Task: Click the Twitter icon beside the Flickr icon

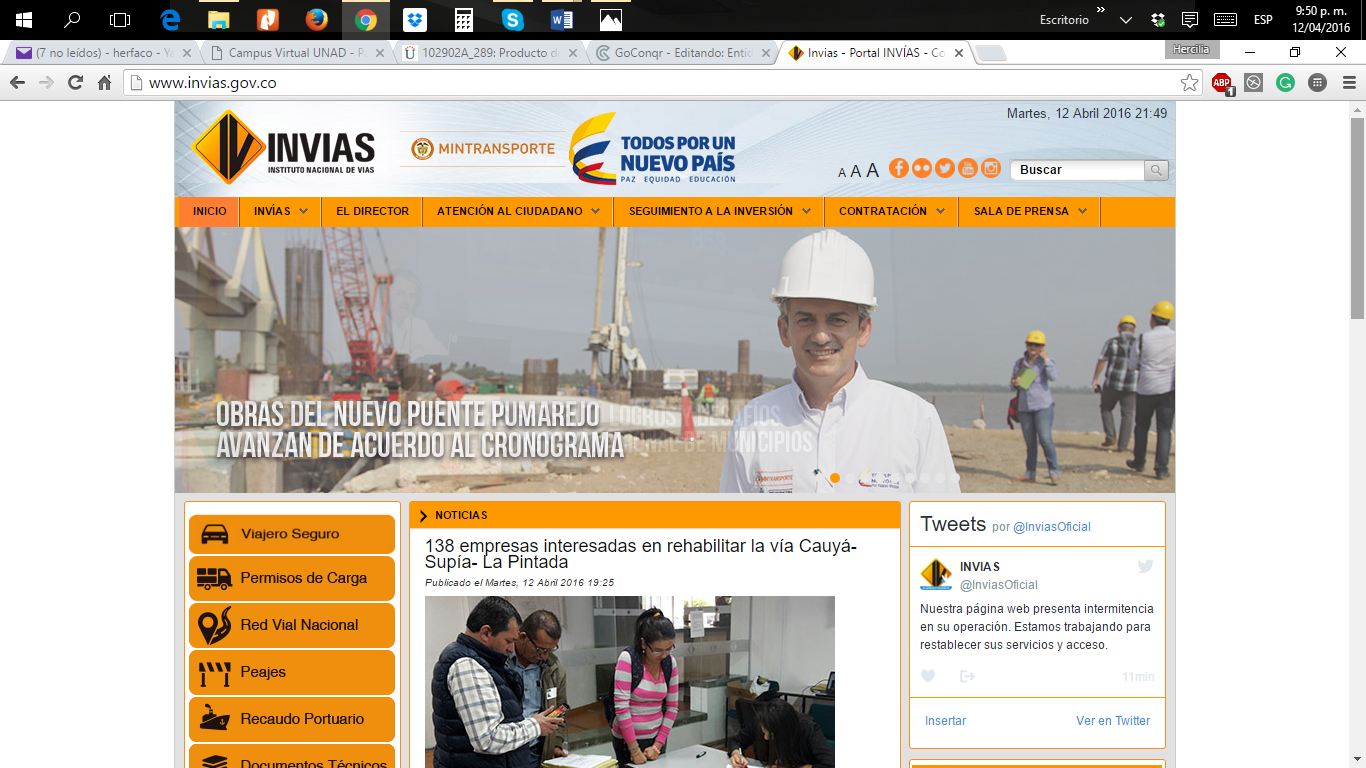Action: pos(945,168)
